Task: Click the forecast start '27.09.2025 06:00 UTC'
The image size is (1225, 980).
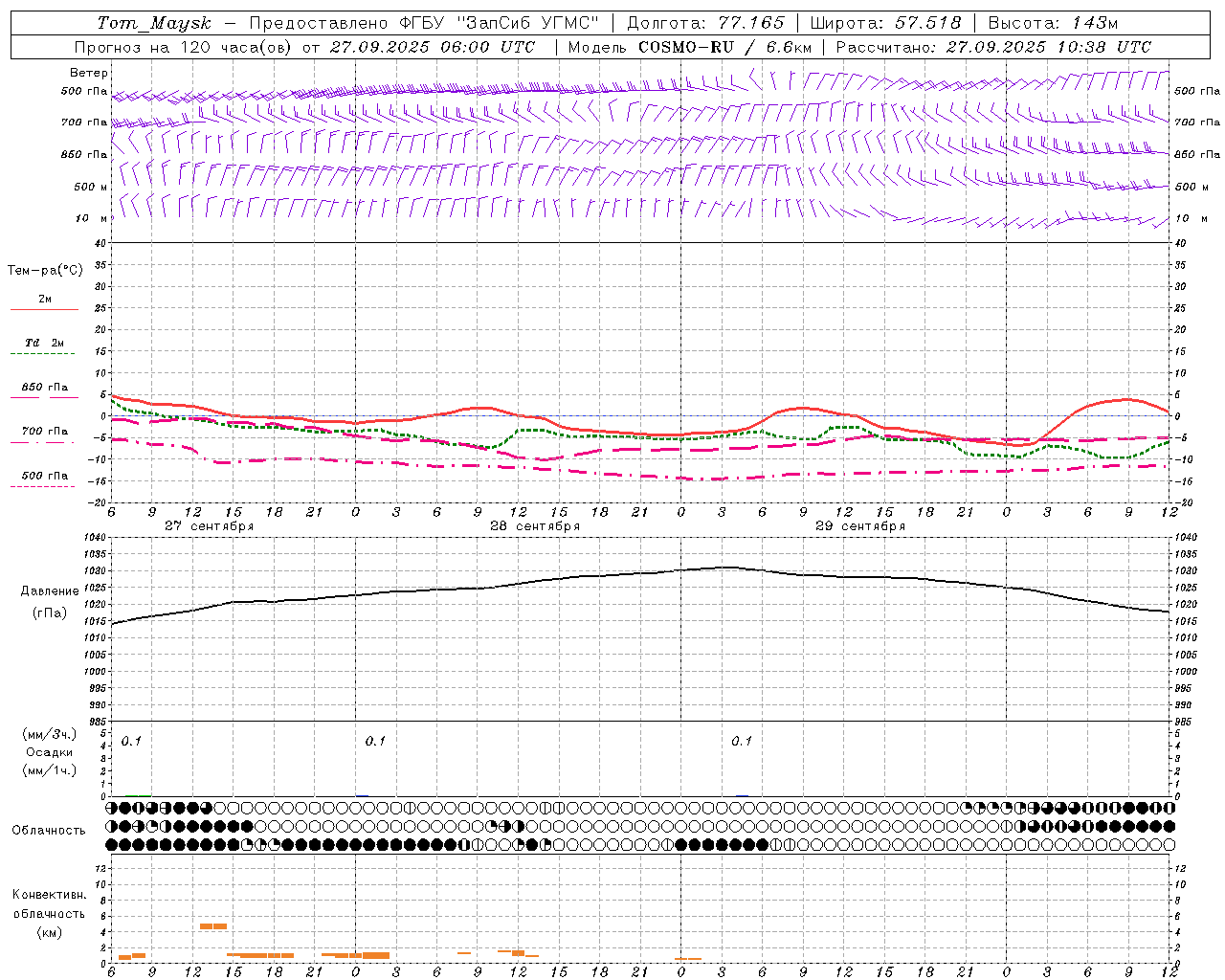Action: [x=433, y=47]
